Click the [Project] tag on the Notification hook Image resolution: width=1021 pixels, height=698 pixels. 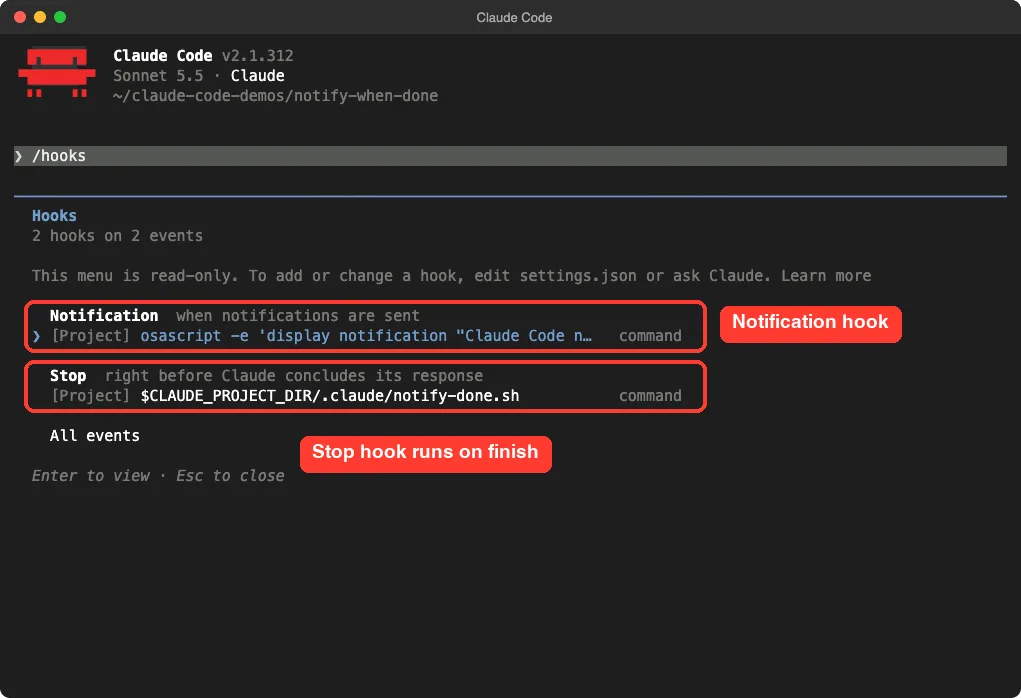pos(91,336)
